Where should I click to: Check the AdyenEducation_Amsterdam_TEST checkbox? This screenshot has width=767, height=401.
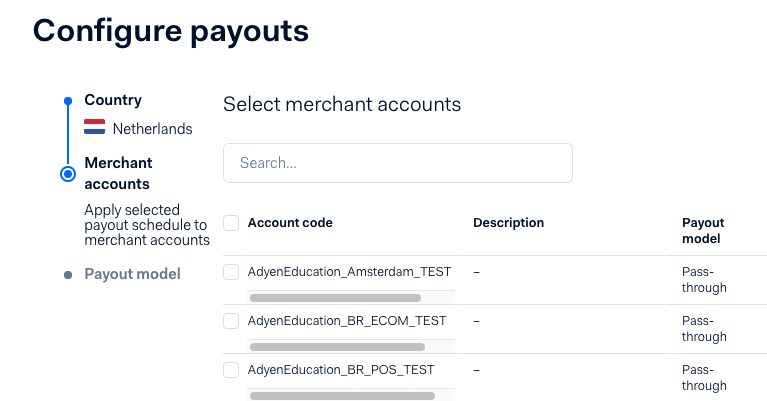[231, 272]
